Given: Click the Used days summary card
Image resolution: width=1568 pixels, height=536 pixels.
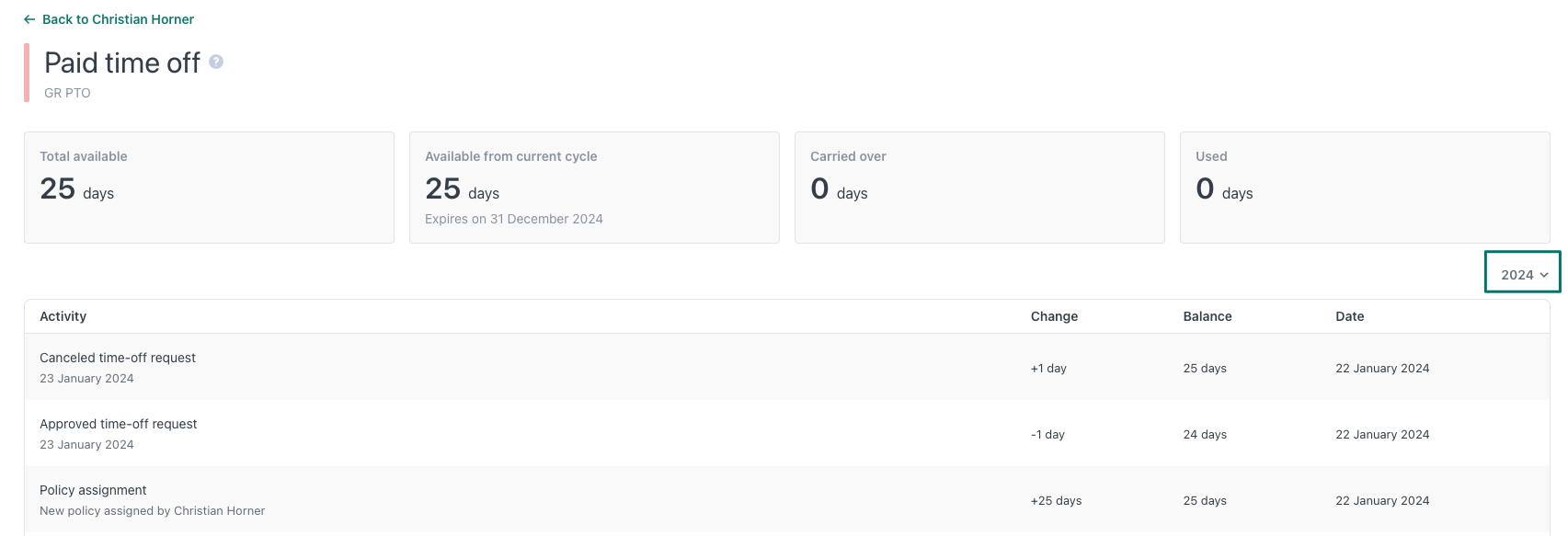Looking at the screenshot, I should 1365,188.
